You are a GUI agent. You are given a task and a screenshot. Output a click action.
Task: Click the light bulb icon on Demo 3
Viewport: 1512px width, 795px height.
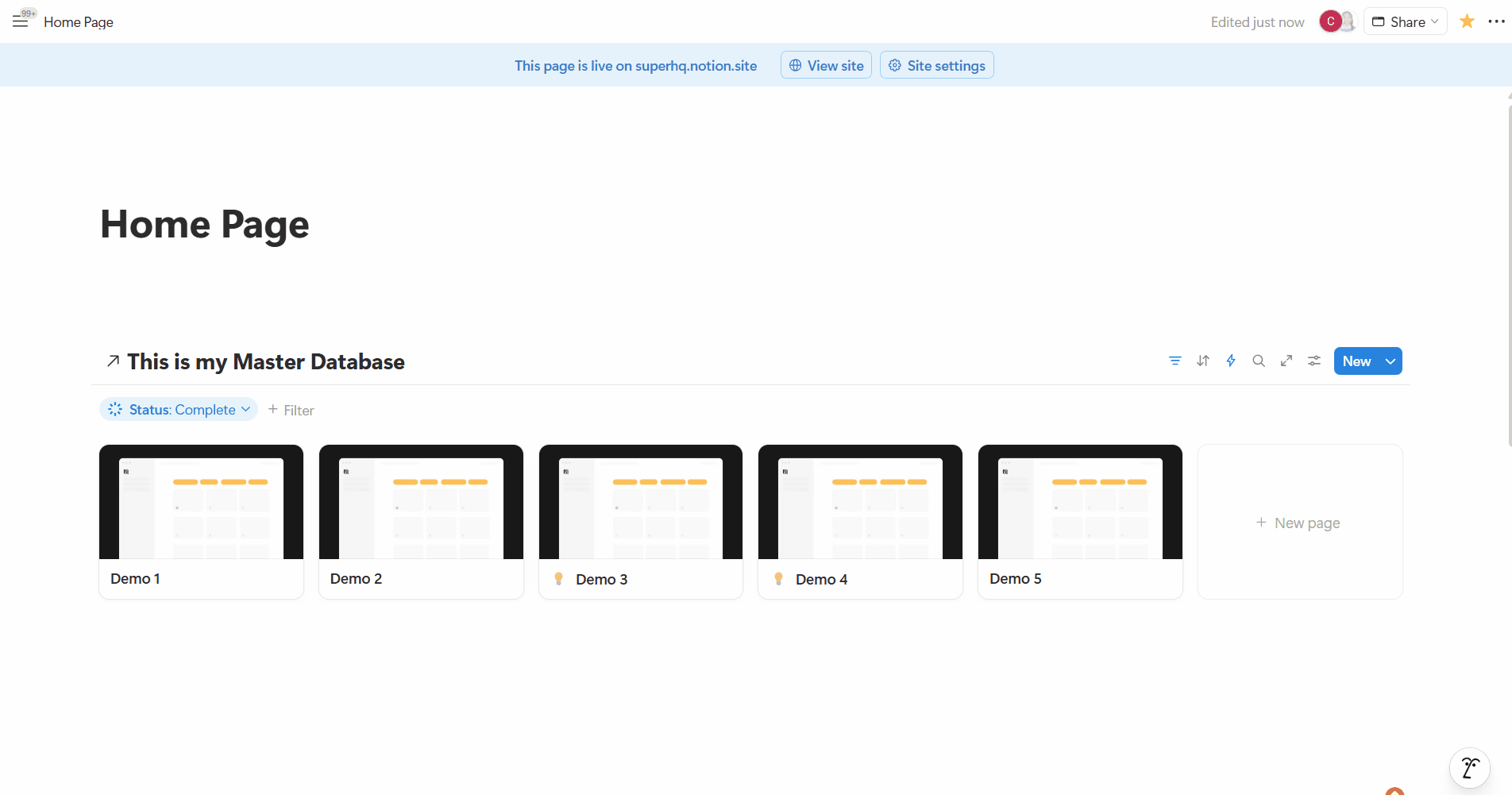[x=559, y=579]
